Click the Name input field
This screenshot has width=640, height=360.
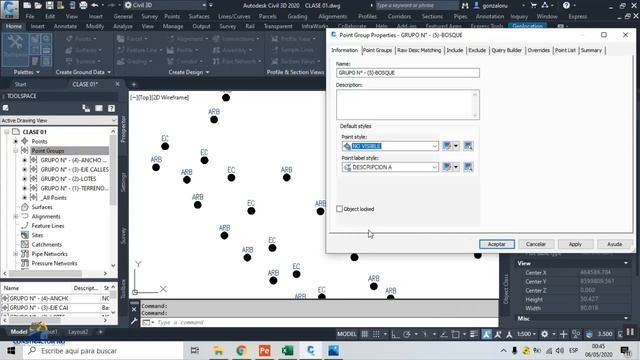[x=408, y=73]
